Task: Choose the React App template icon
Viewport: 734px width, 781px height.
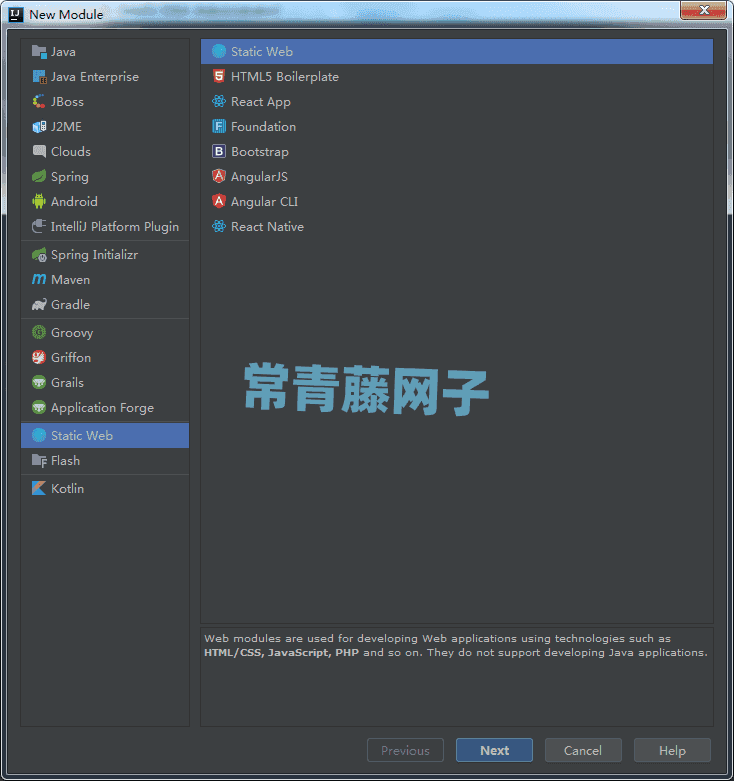Action: [x=219, y=101]
